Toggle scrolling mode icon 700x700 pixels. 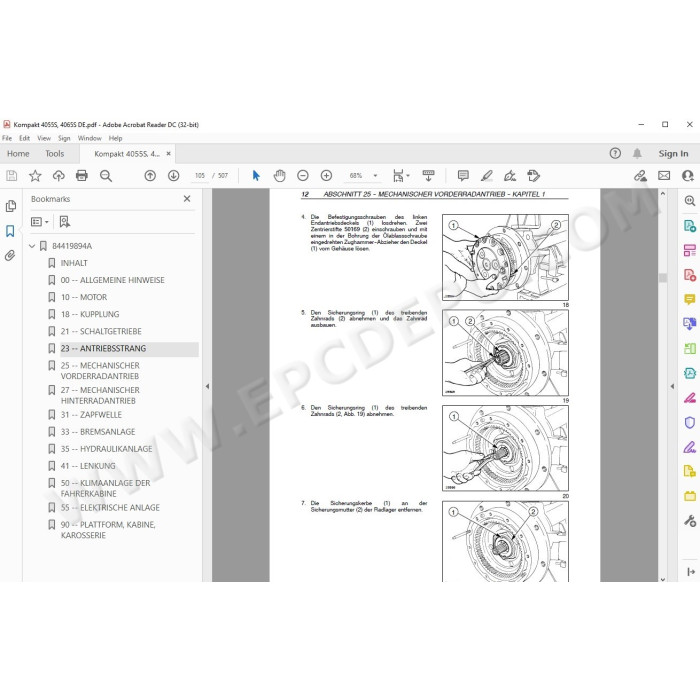pos(428,175)
